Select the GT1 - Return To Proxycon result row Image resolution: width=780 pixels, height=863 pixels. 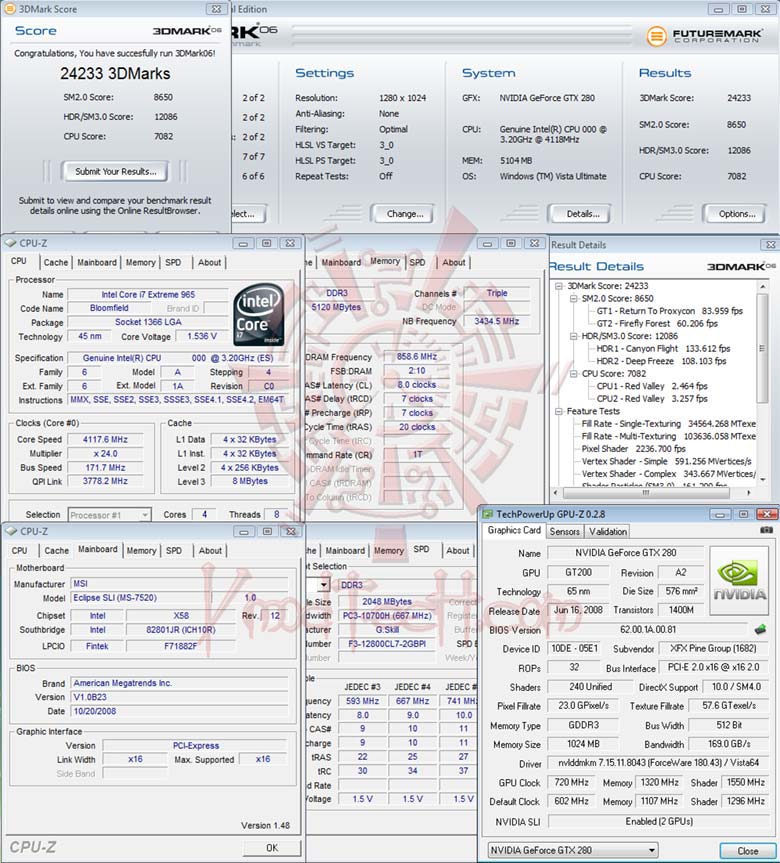point(669,311)
